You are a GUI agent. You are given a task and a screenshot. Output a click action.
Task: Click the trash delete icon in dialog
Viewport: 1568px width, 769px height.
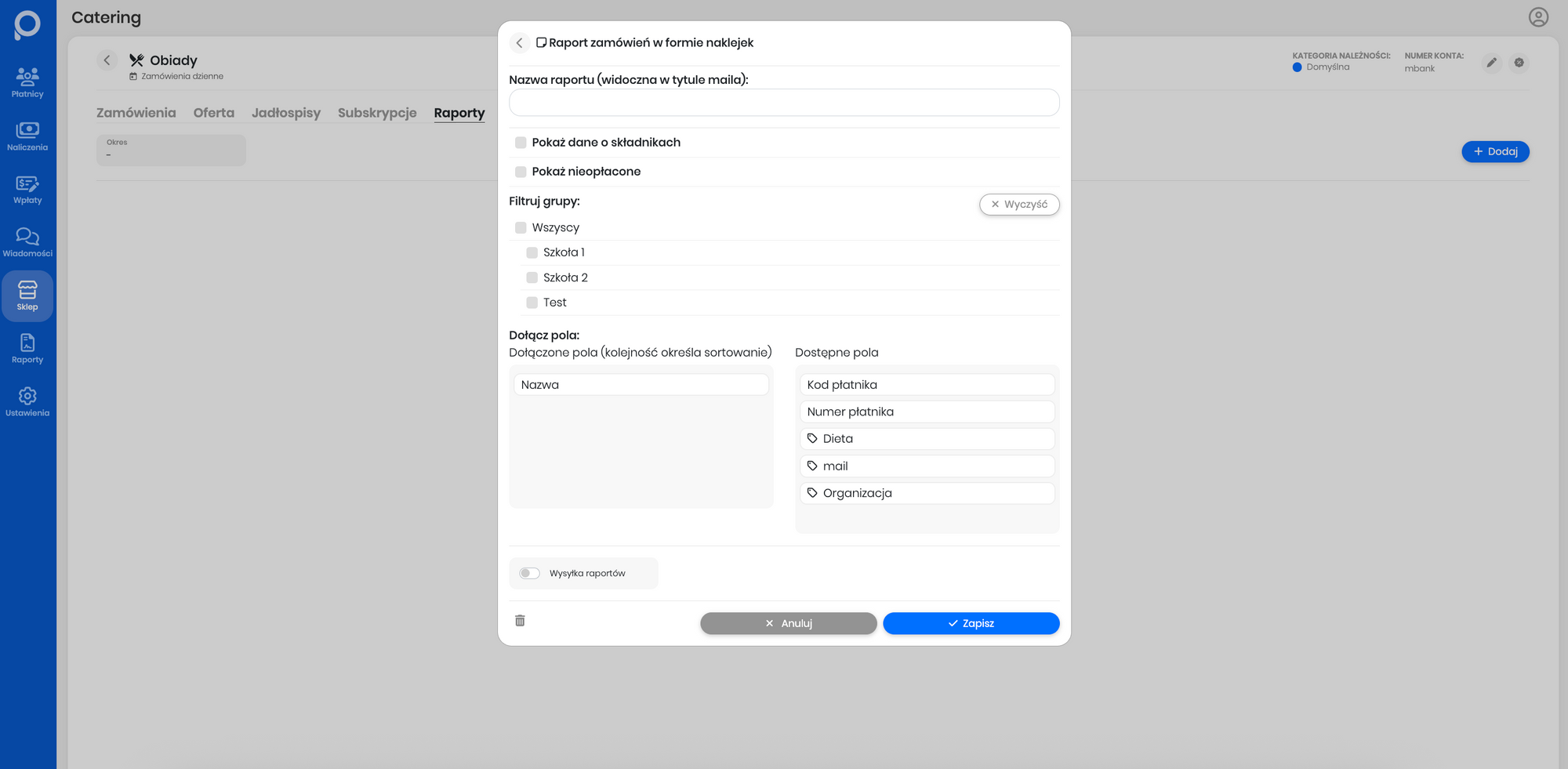(x=520, y=621)
